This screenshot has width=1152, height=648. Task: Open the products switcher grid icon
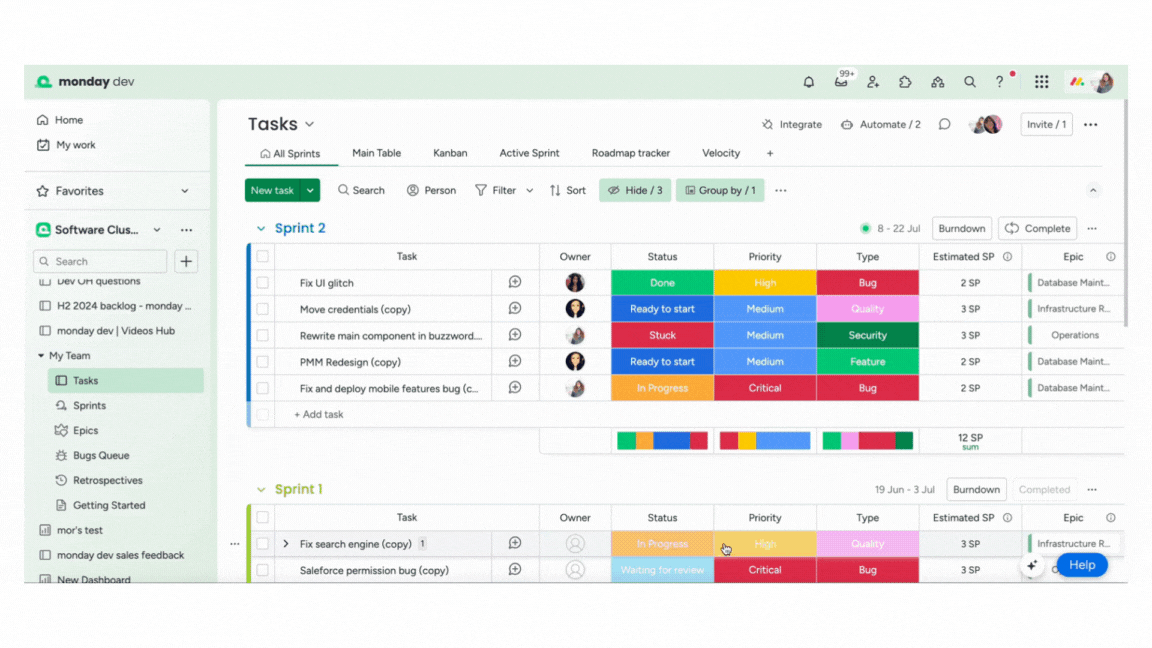click(x=1041, y=82)
